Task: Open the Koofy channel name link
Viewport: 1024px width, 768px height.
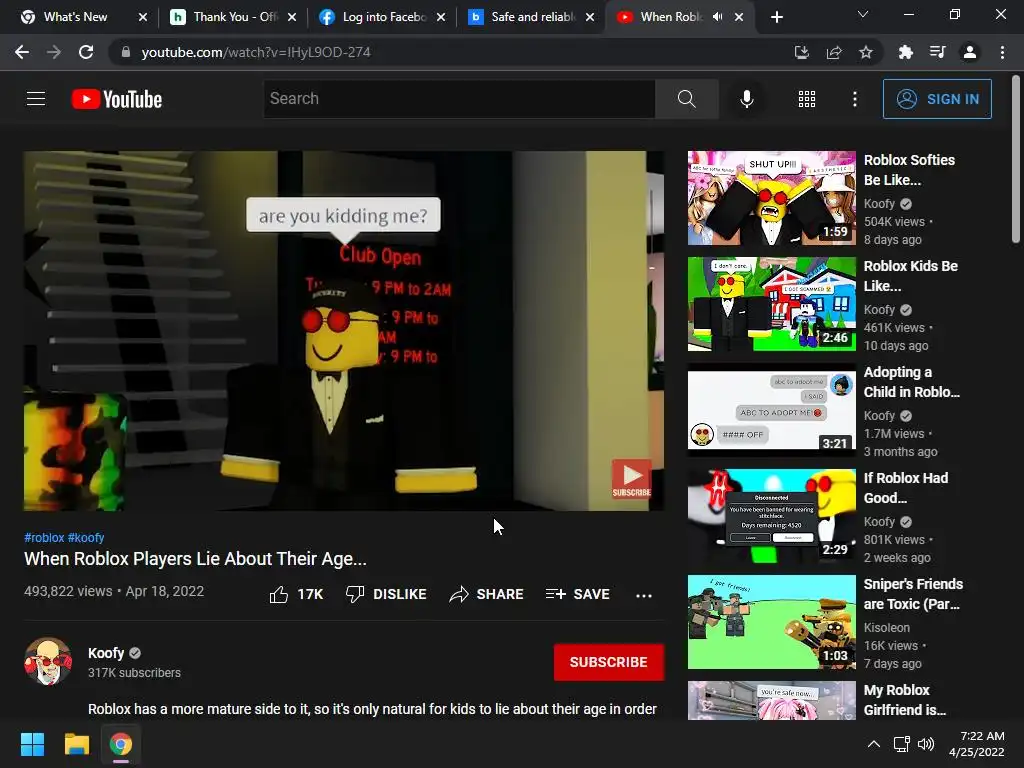Action: pyautogui.click(x=106, y=653)
